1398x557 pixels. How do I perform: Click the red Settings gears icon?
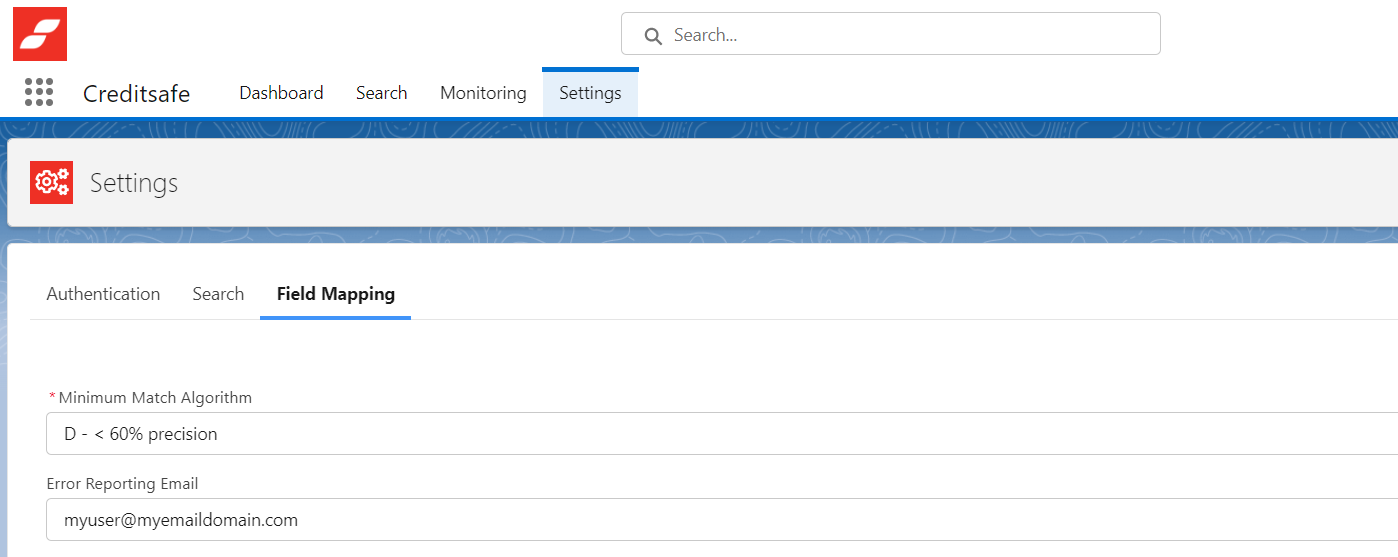click(x=51, y=183)
